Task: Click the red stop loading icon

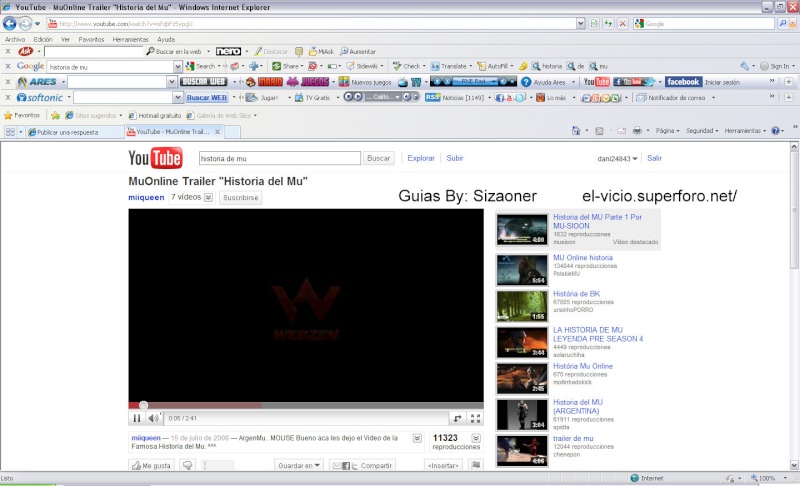Action: 622,23
